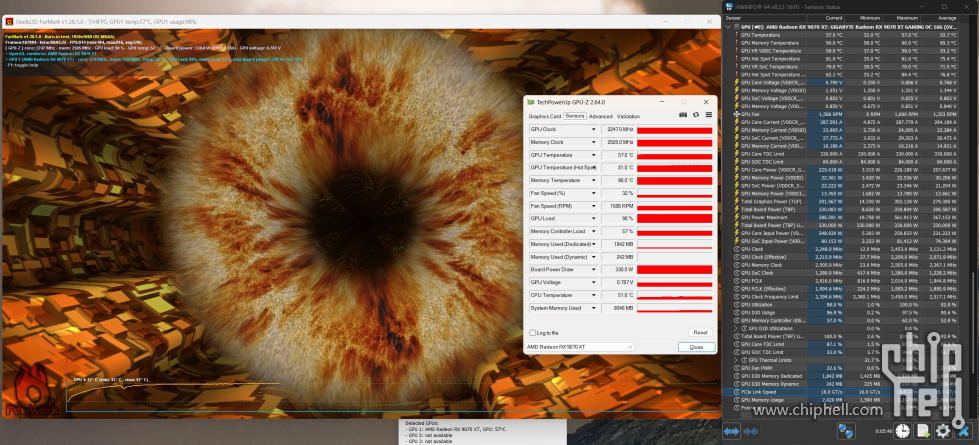This screenshot has height=445, width=979.
Task: Click thermometer icon beside GPU Hot Spot Temperature
Action: (x=737, y=59)
